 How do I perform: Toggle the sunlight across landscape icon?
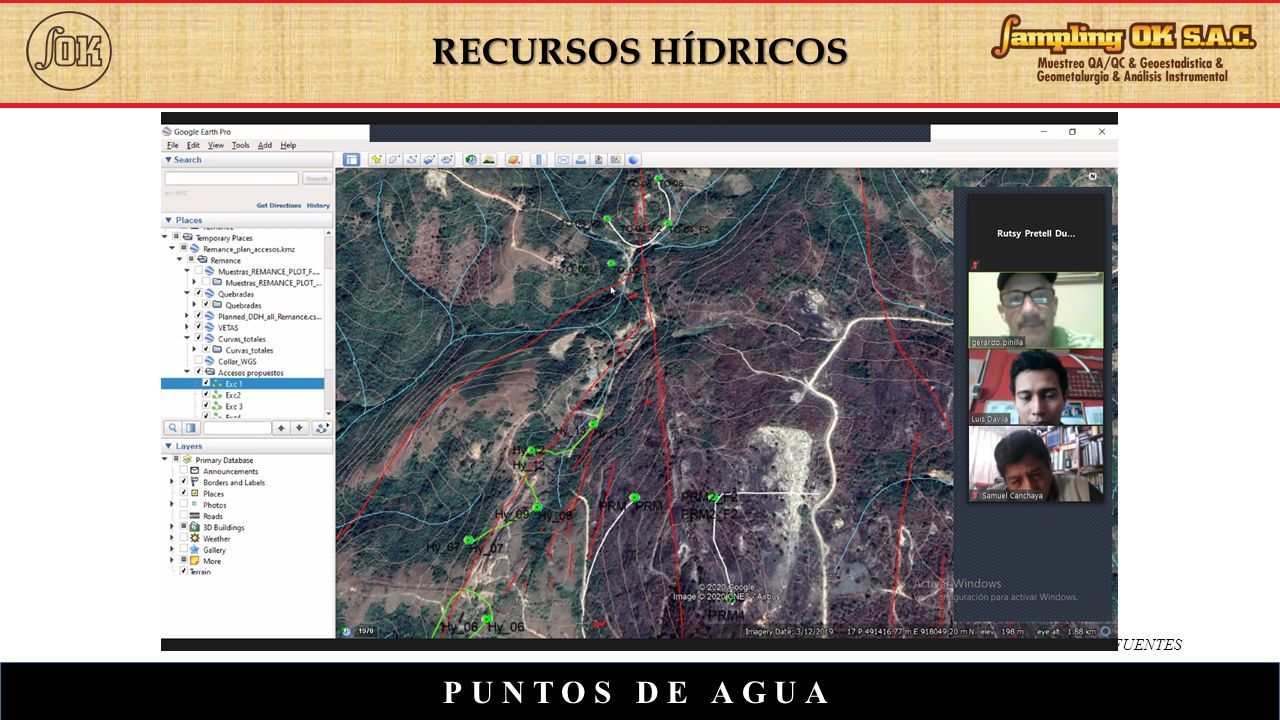point(489,159)
